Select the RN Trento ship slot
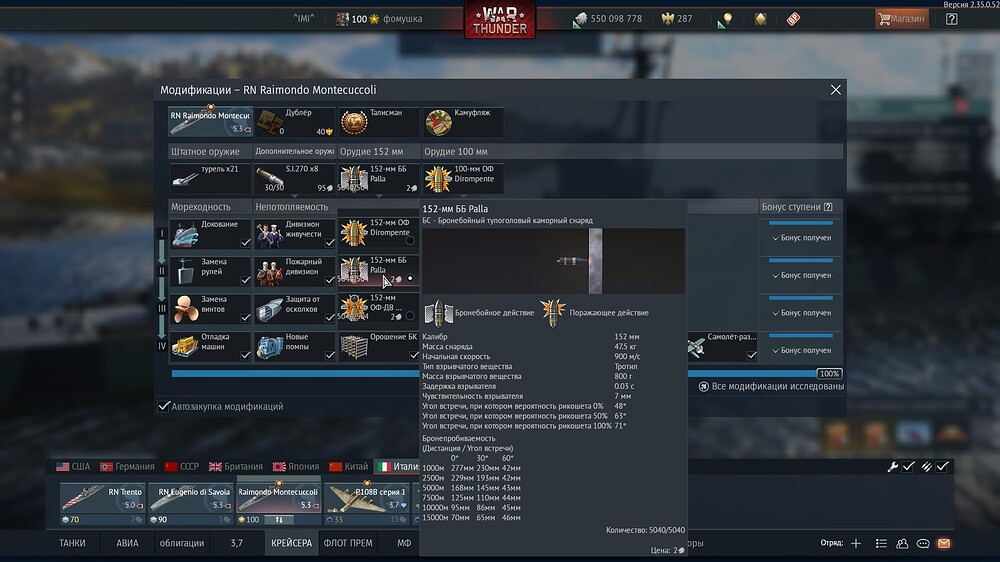 point(102,504)
